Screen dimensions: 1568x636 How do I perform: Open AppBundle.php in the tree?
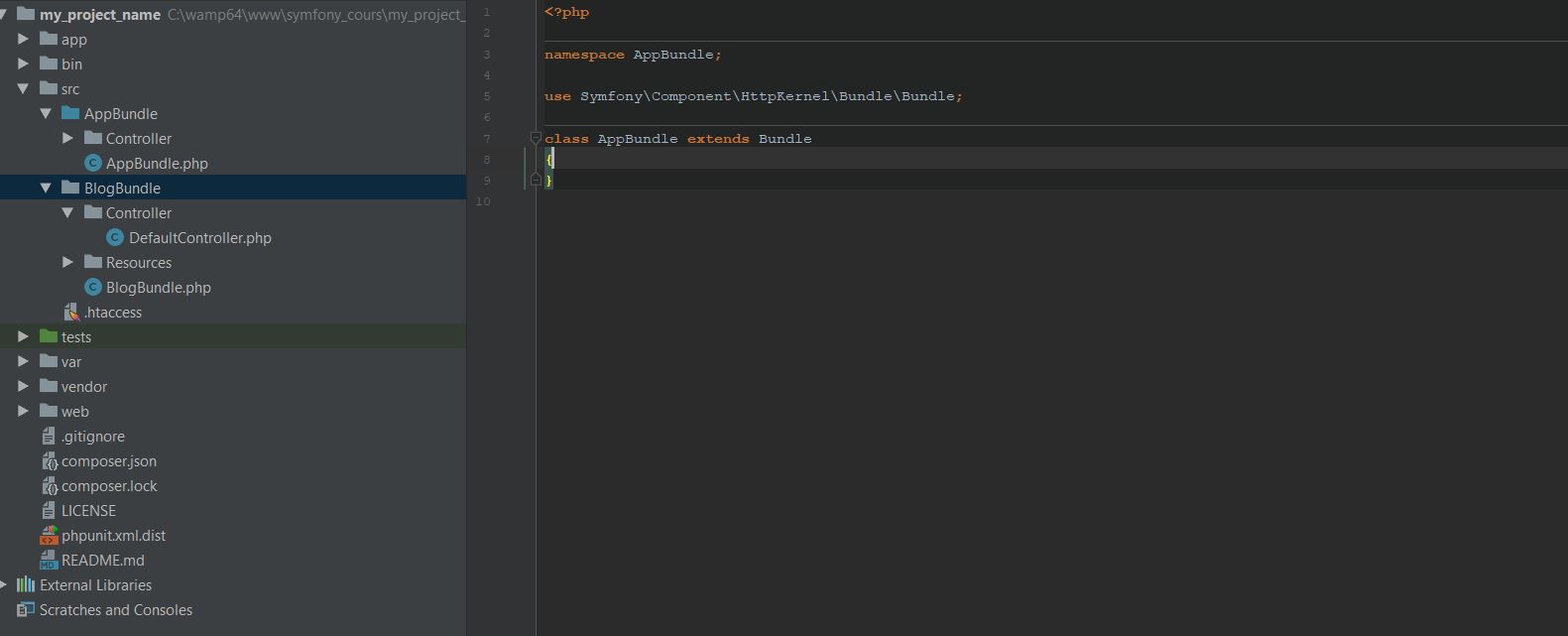[157, 164]
